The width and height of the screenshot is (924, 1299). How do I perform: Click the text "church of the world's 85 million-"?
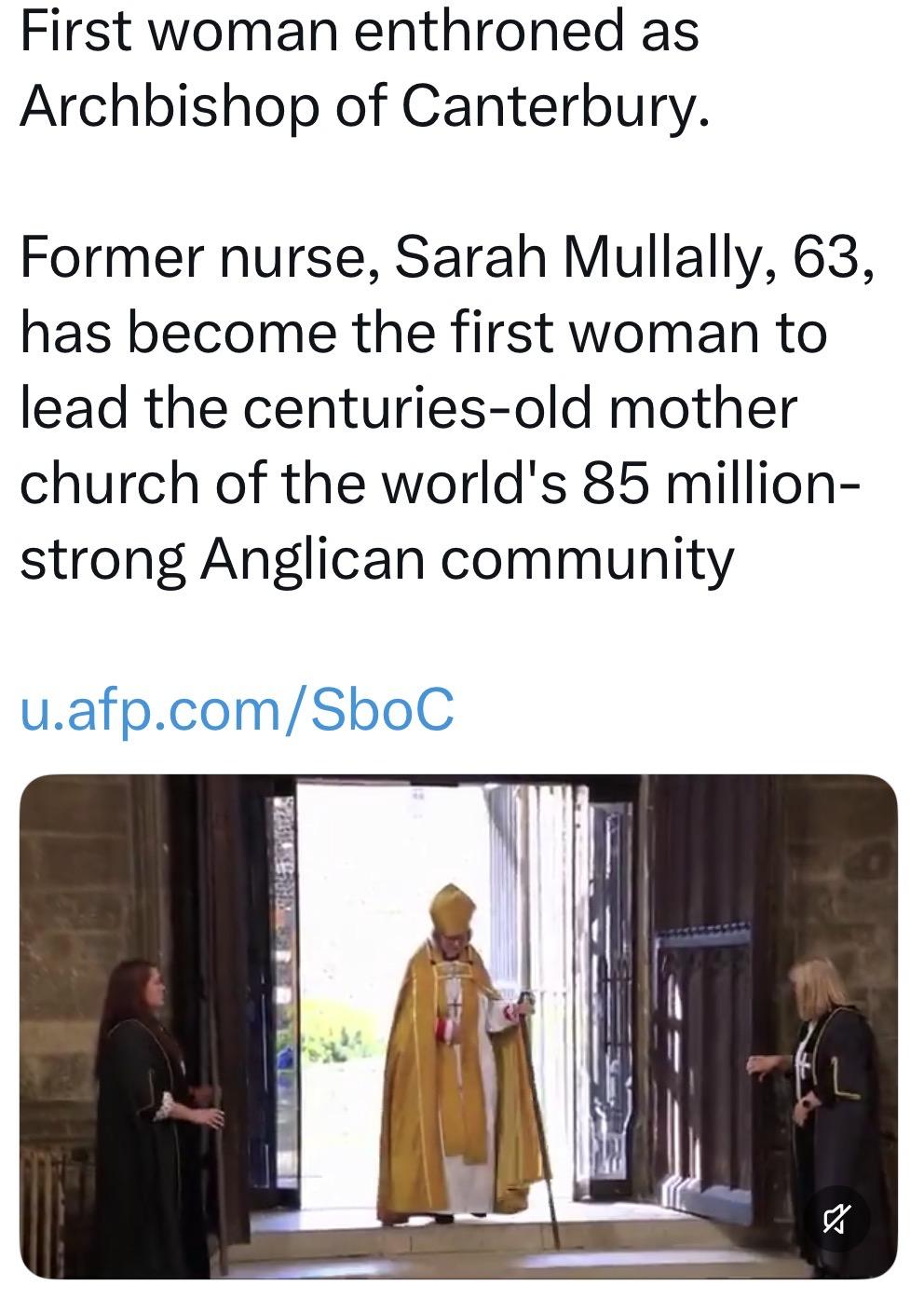pos(438,484)
